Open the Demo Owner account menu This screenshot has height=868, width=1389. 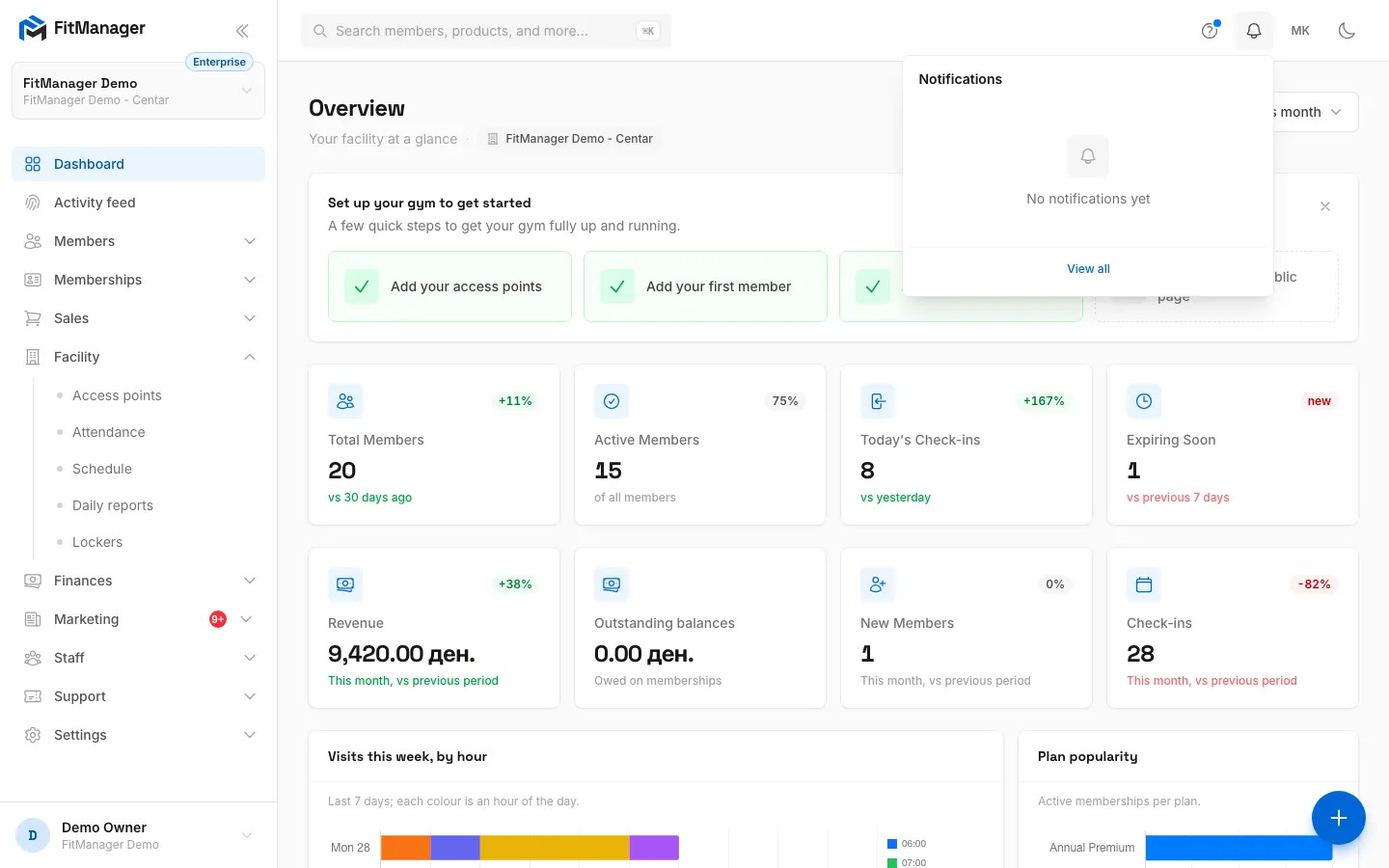tap(138, 835)
